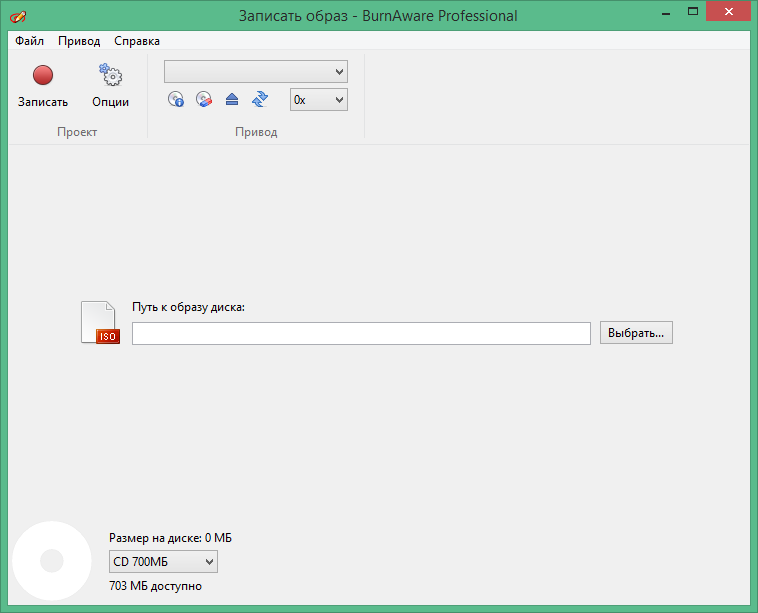
Task: Open the Файл menu
Action: [29, 41]
